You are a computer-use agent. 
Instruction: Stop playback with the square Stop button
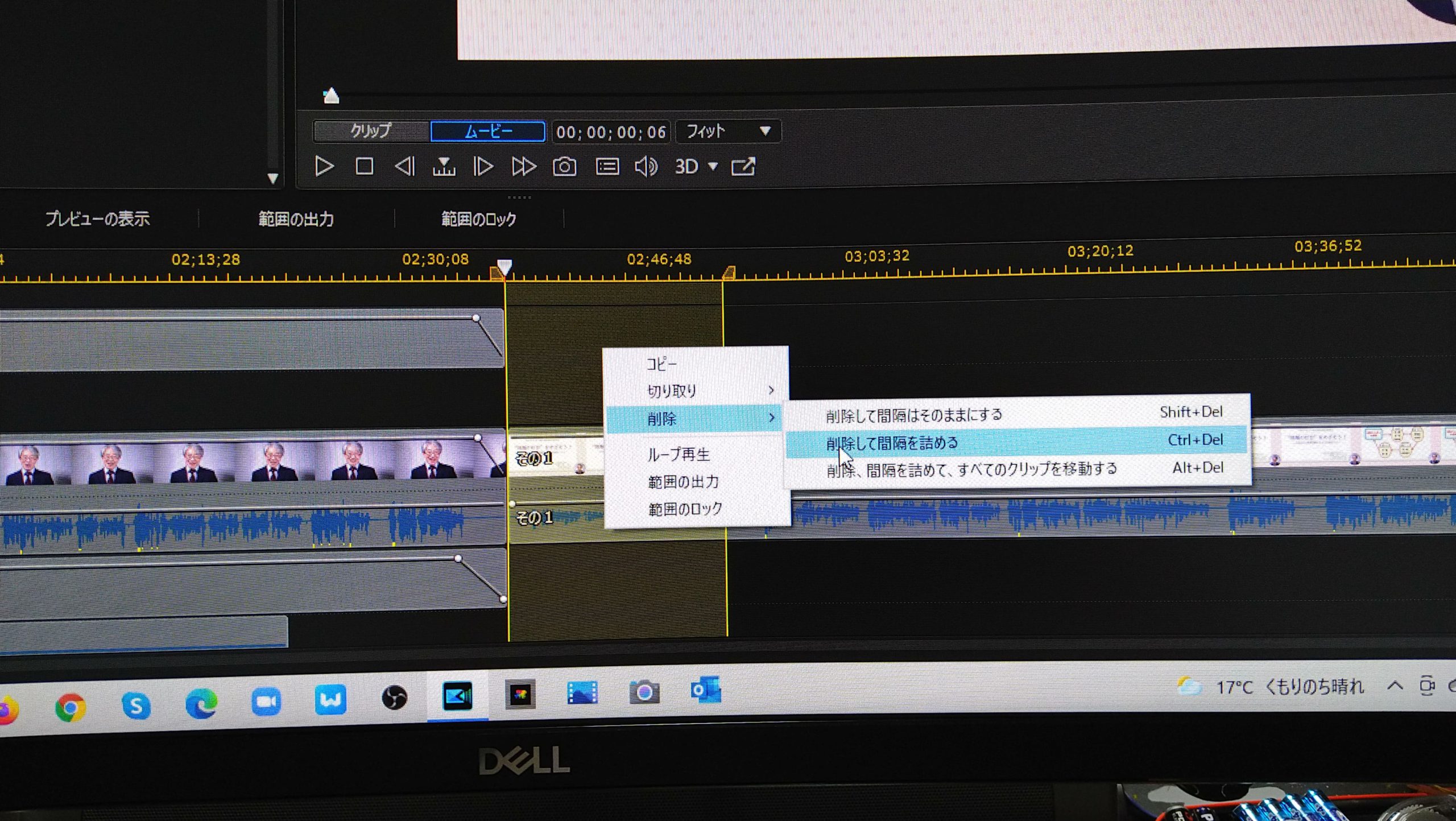[x=364, y=167]
